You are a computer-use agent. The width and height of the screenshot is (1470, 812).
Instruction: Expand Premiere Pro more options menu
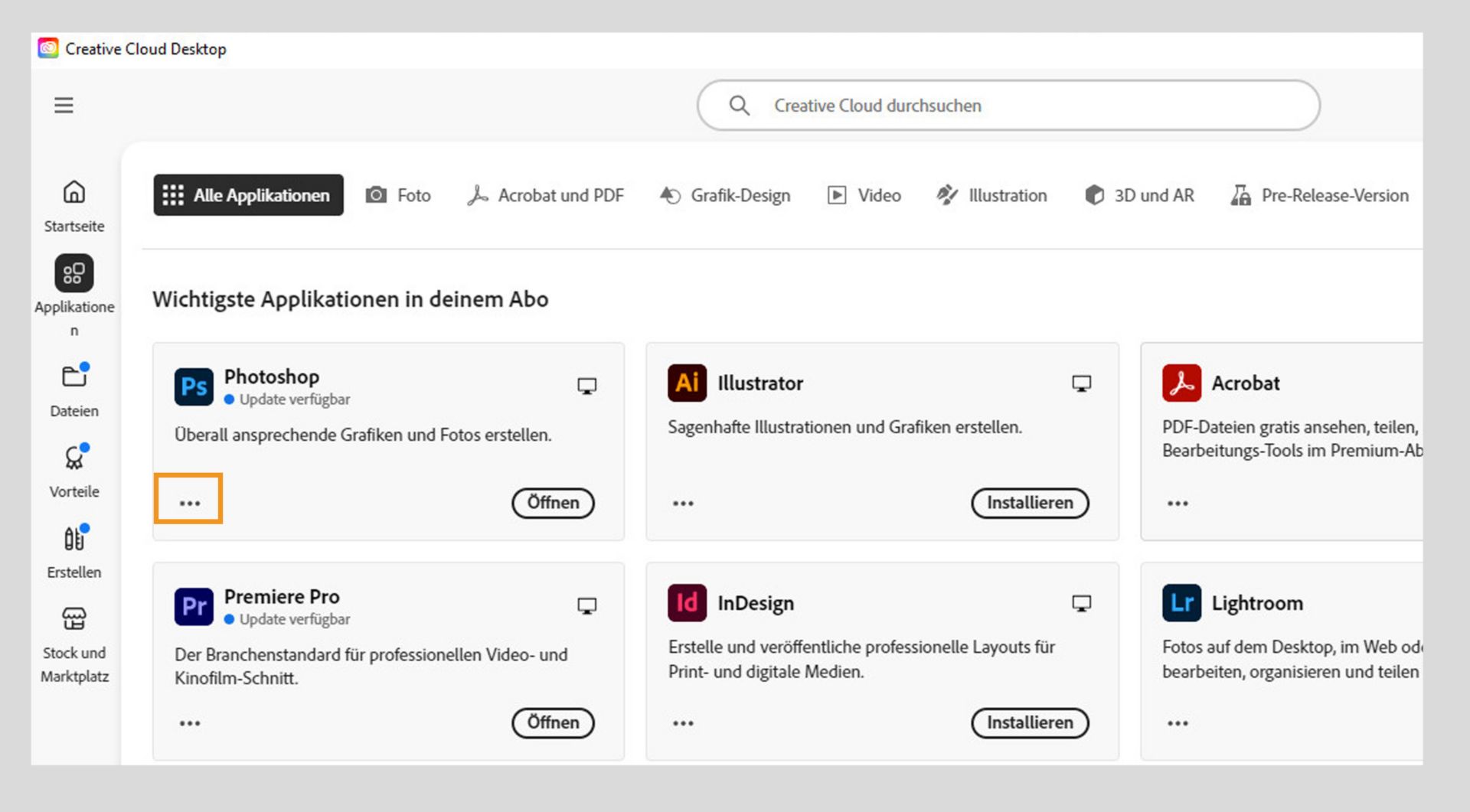[189, 723]
